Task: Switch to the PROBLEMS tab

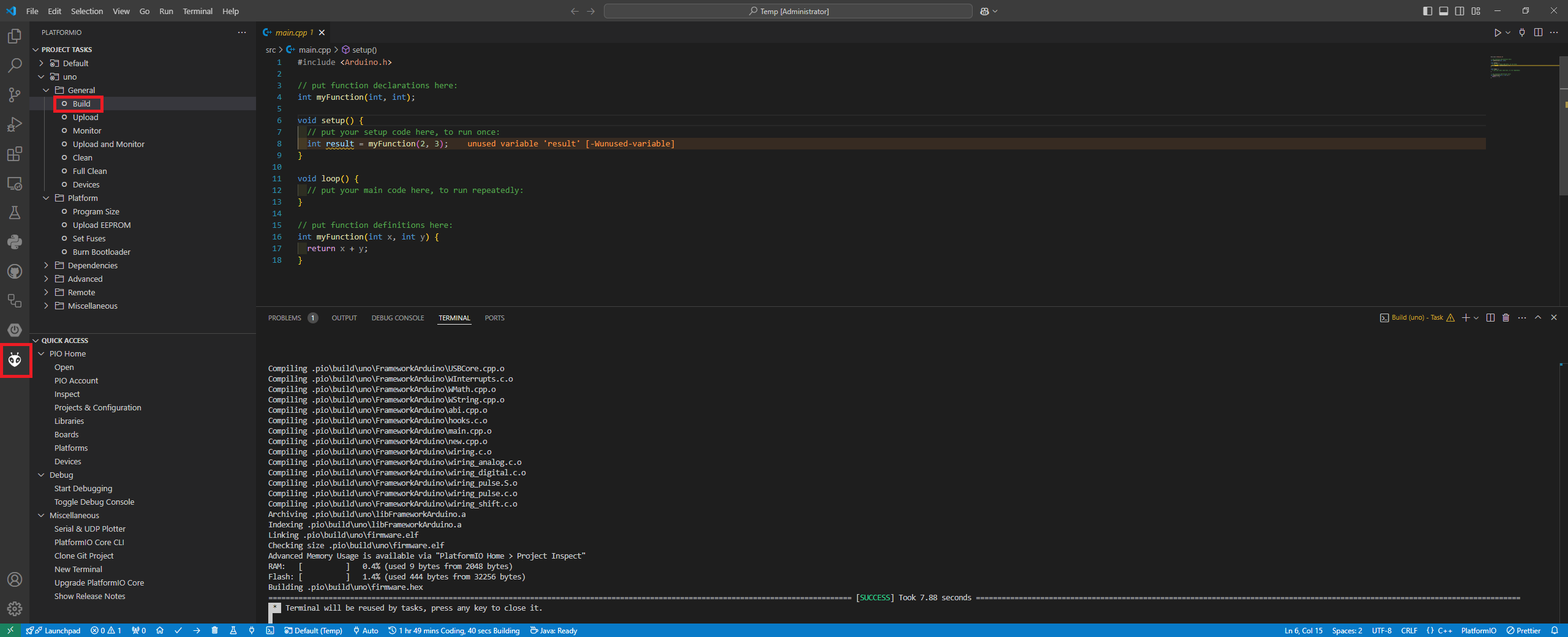Action: tap(284, 318)
